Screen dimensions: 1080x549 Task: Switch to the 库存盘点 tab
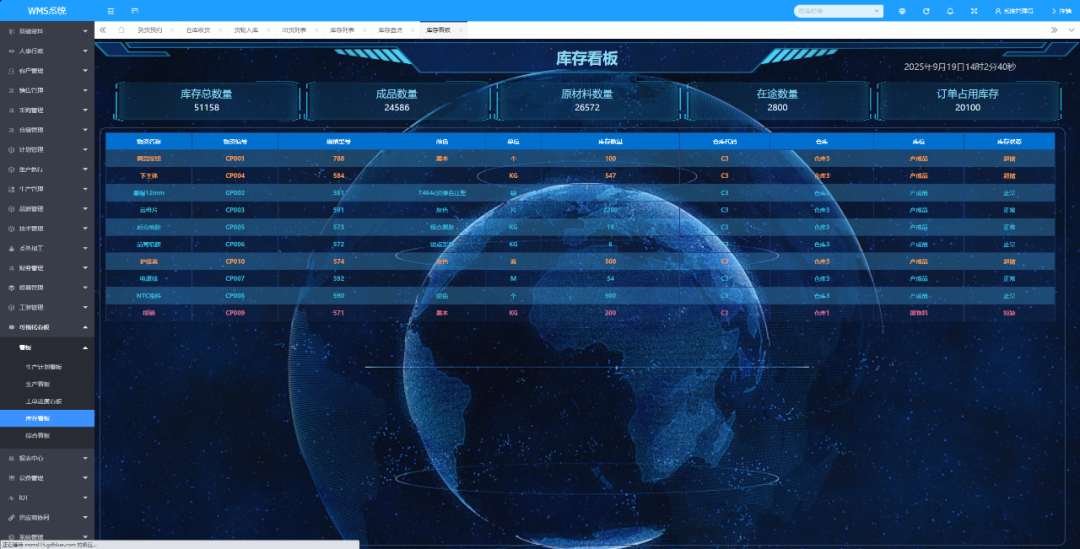[390, 30]
